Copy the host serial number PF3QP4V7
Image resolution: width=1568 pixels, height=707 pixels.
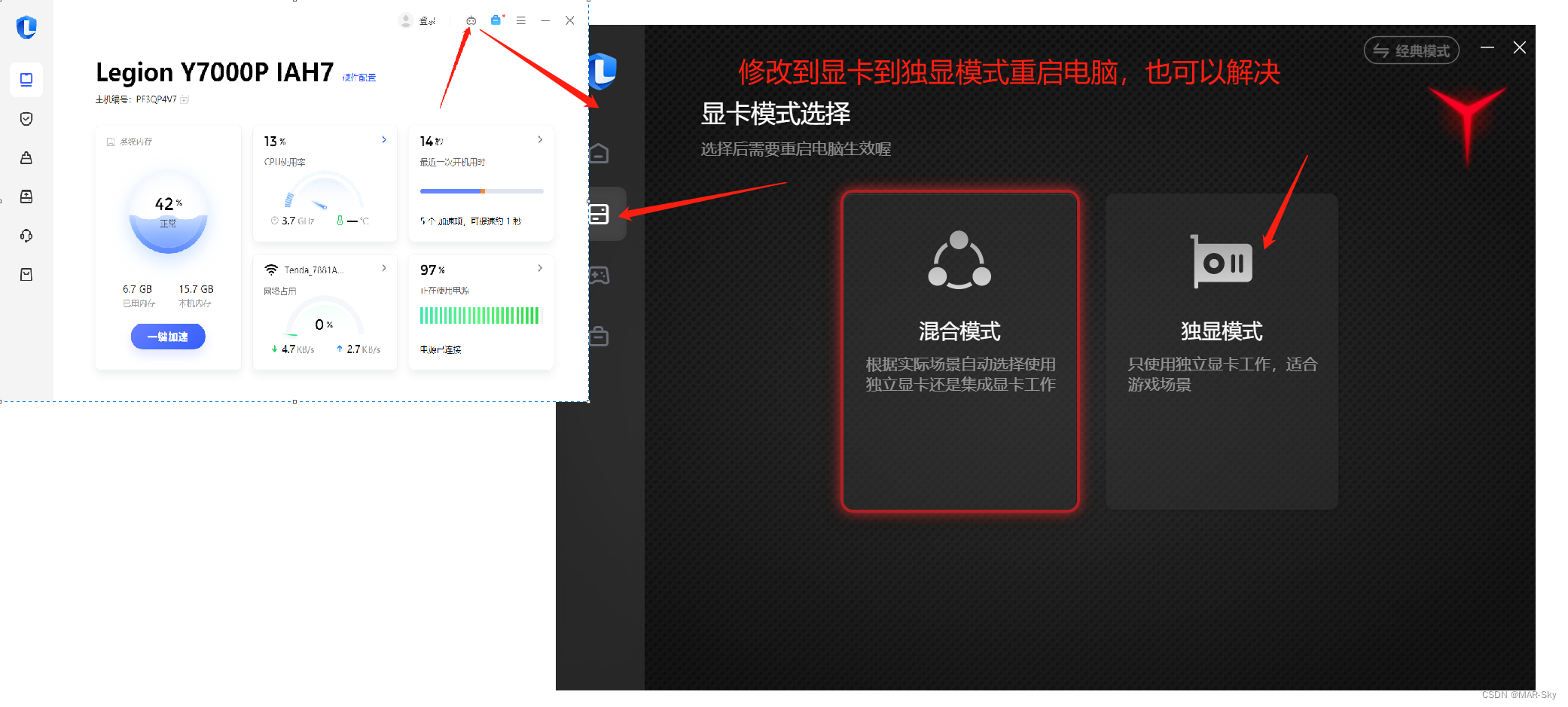185,99
